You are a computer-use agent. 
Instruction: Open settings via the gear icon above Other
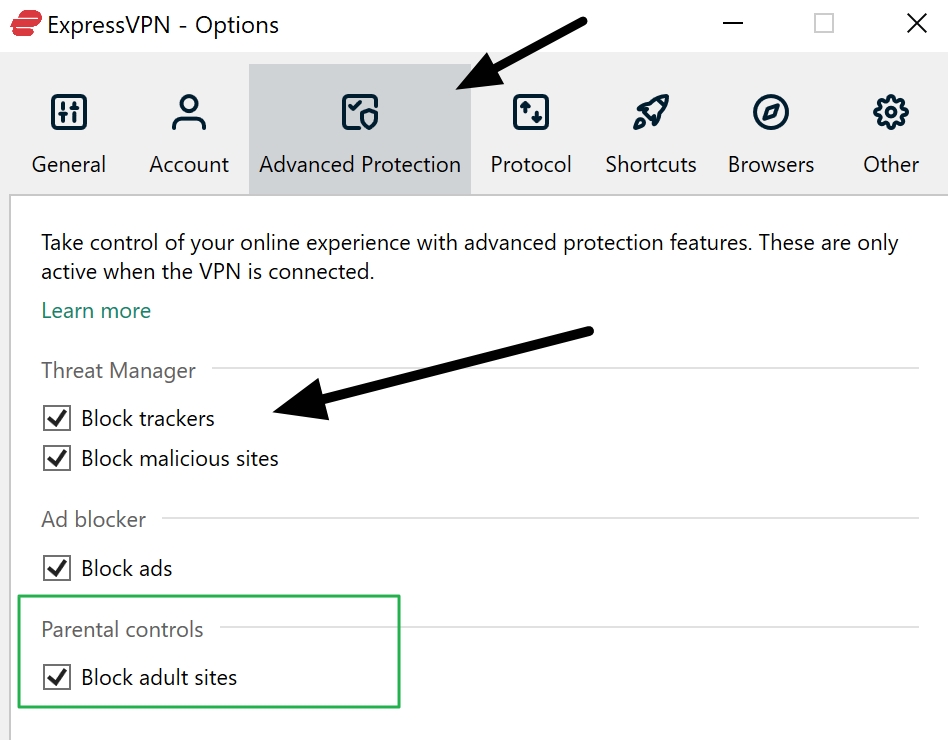coord(889,112)
